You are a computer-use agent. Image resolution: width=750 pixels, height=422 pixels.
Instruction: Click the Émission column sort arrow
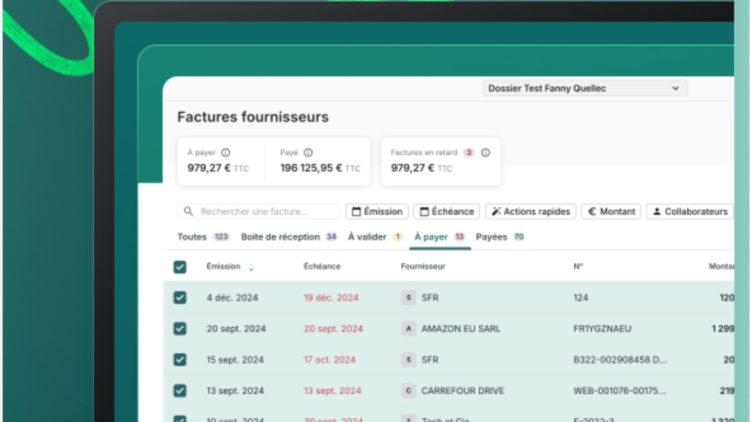click(x=251, y=267)
